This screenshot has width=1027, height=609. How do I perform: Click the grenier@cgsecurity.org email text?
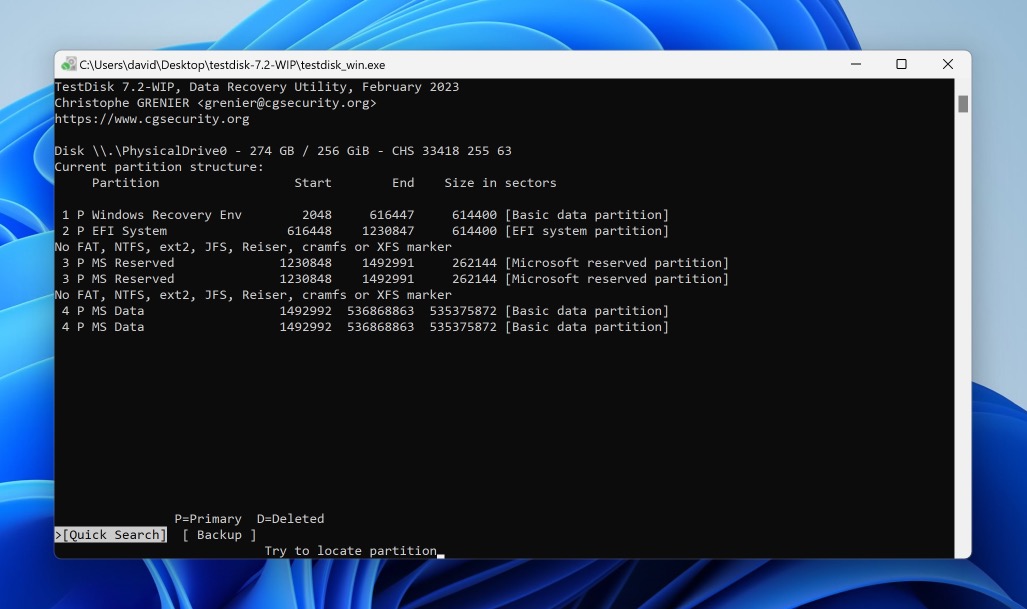tap(287, 103)
